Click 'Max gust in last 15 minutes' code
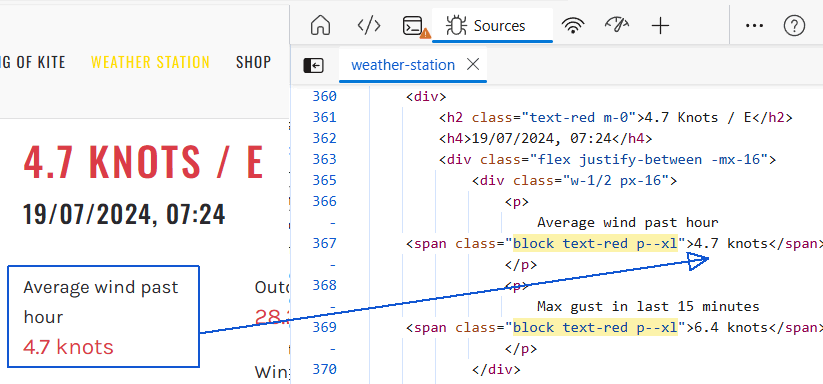The width and height of the screenshot is (823, 384). (648, 306)
